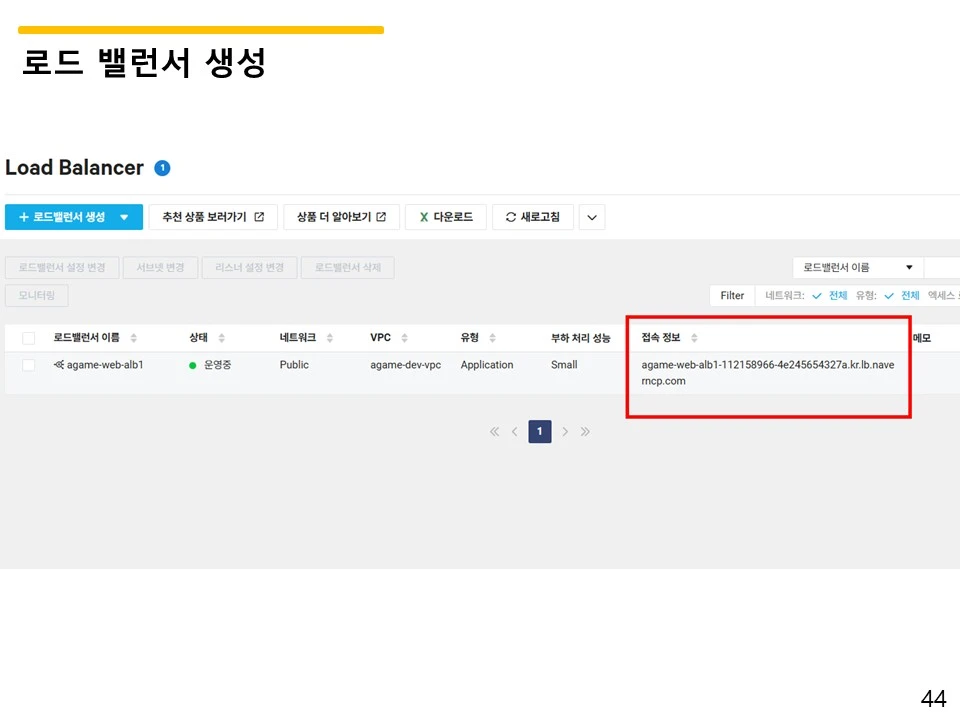Expand the chevron next to 새로고침
The width and height of the screenshot is (960, 720).
[x=591, y=217]
